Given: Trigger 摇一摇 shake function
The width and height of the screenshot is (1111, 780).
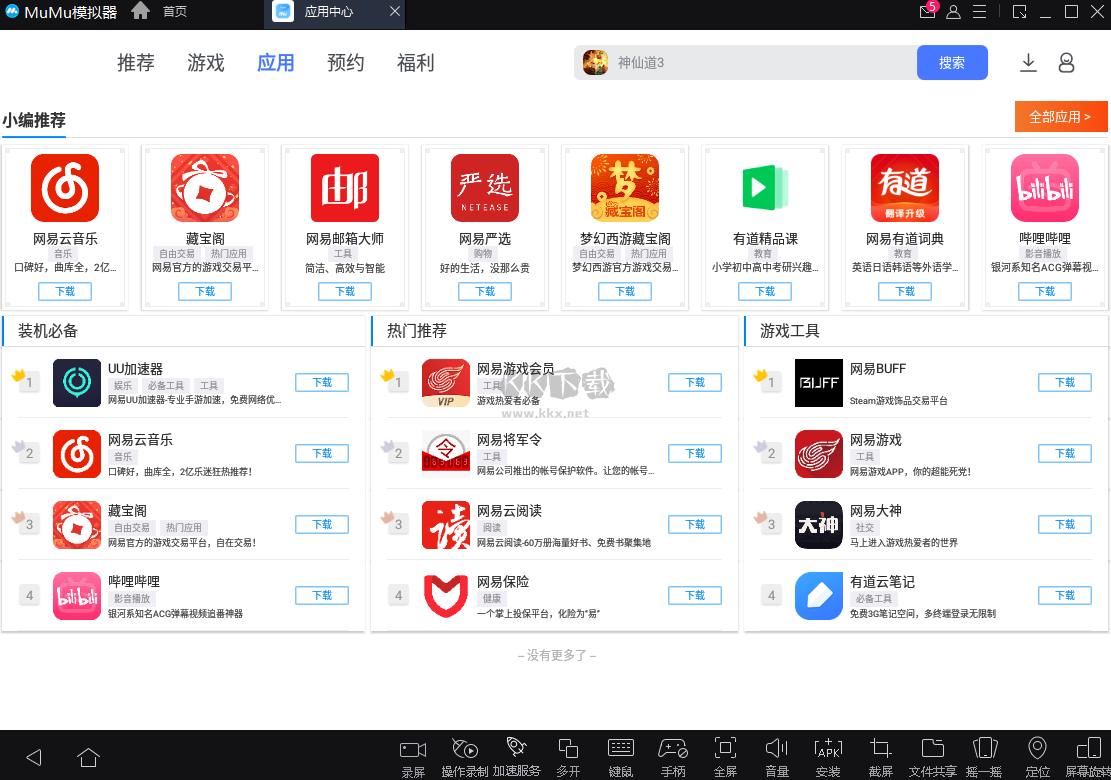Looking at the screenshot, I should pos(985,755).
